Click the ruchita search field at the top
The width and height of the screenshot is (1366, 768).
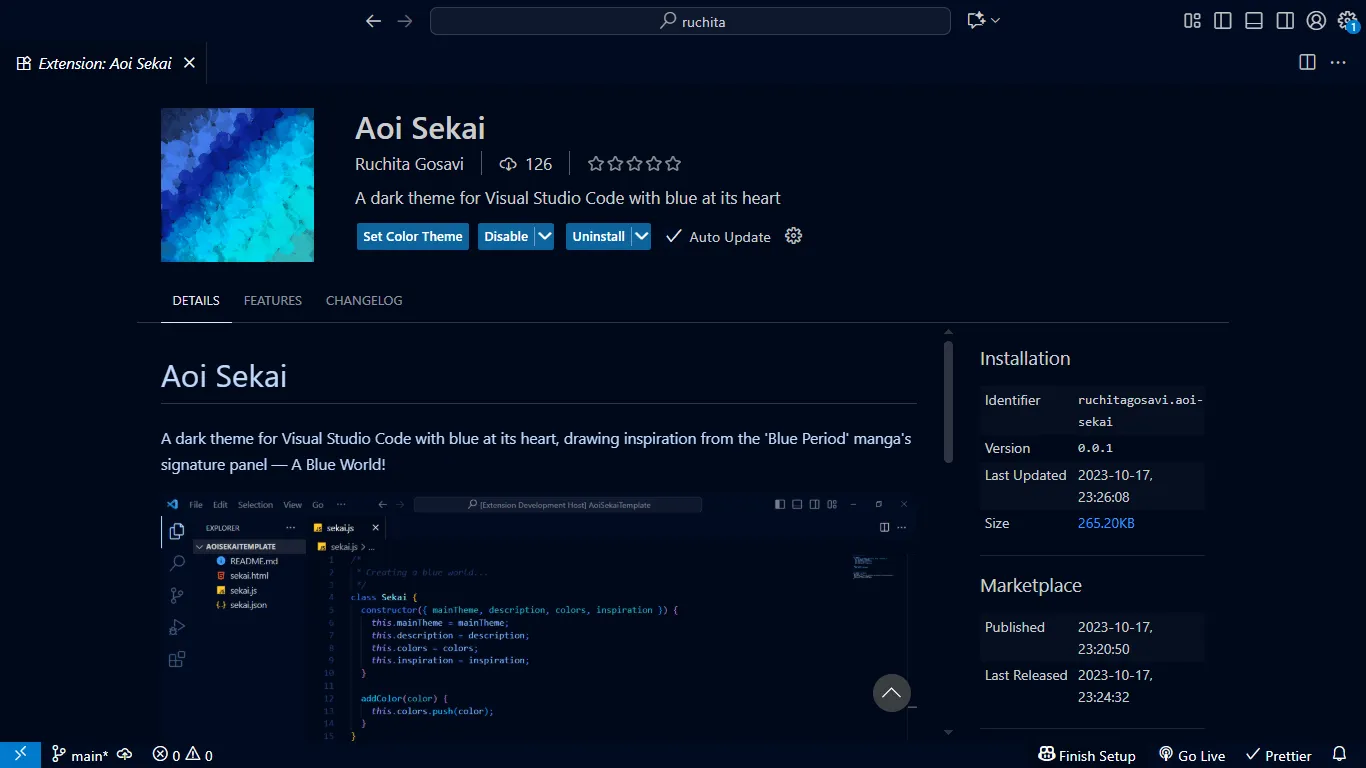pyautogui.click(x=689, y=20)
